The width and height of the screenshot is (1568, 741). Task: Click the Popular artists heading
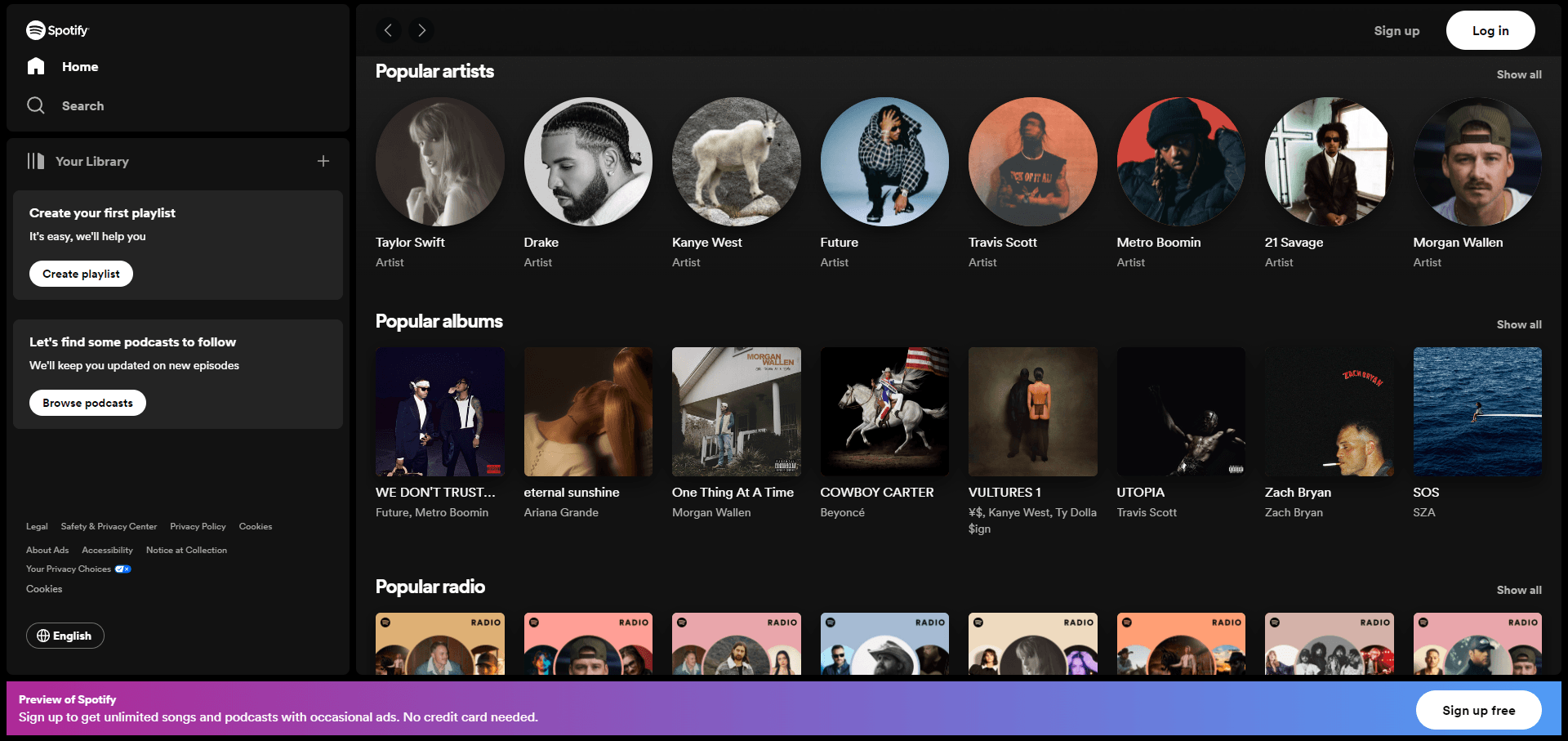[434, 71]
